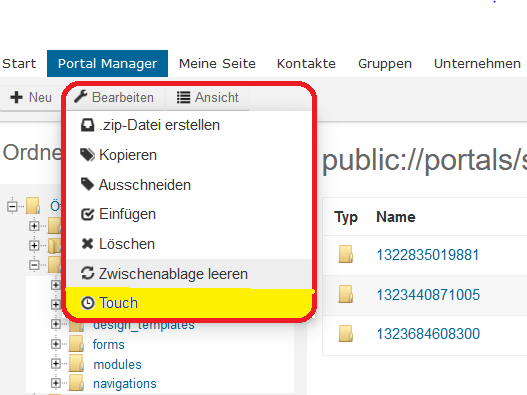Select Kopieren from the menu
The image size is (527, 395).
coord(190,155)
